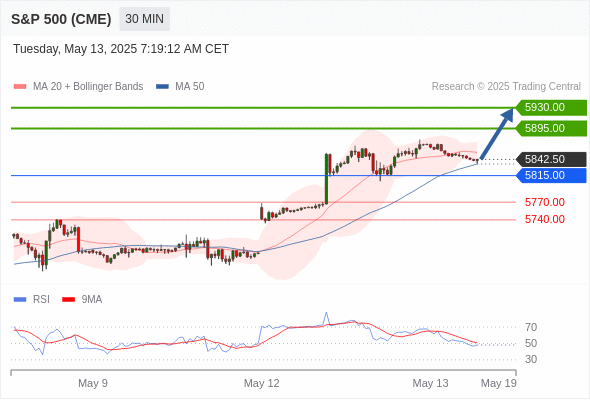
Task: Click the 5740.00 support level label
Action: point(544,219)
